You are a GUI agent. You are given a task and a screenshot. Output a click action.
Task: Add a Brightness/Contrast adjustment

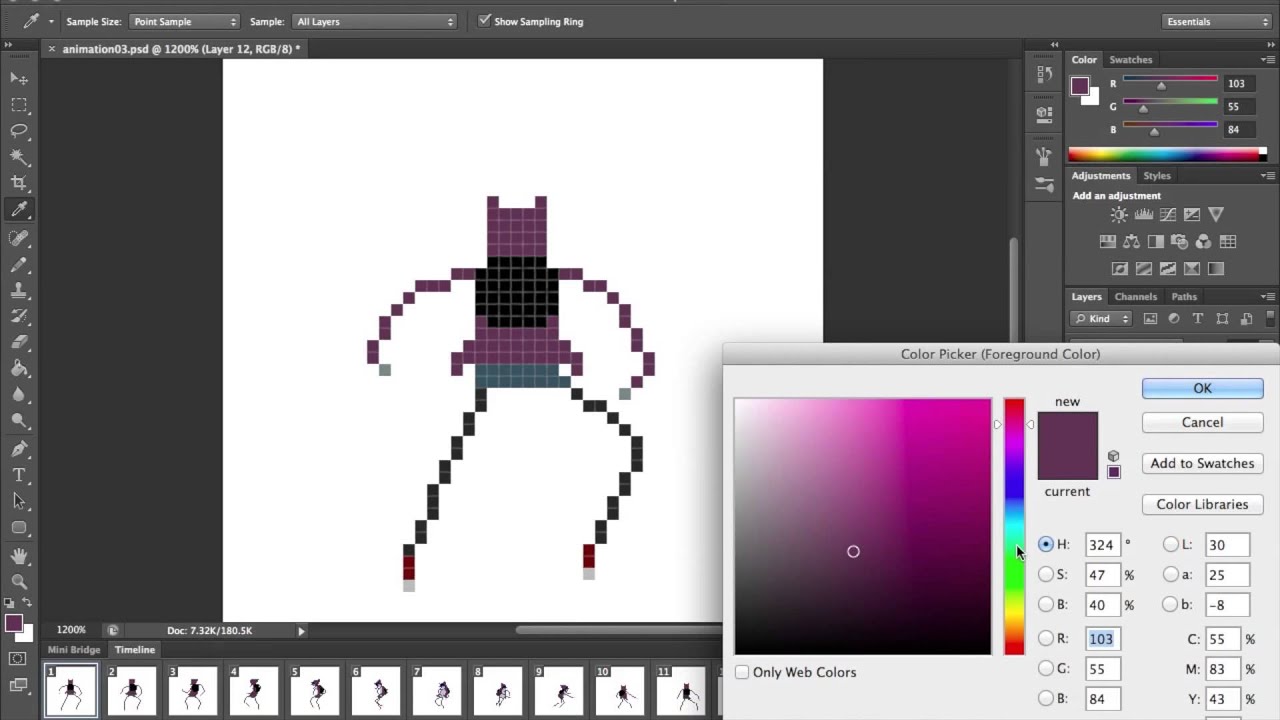(1119, 214)
